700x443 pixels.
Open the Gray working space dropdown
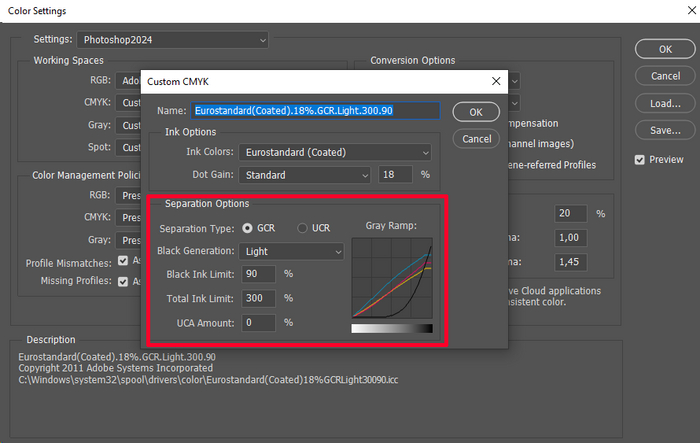[128, 125]
